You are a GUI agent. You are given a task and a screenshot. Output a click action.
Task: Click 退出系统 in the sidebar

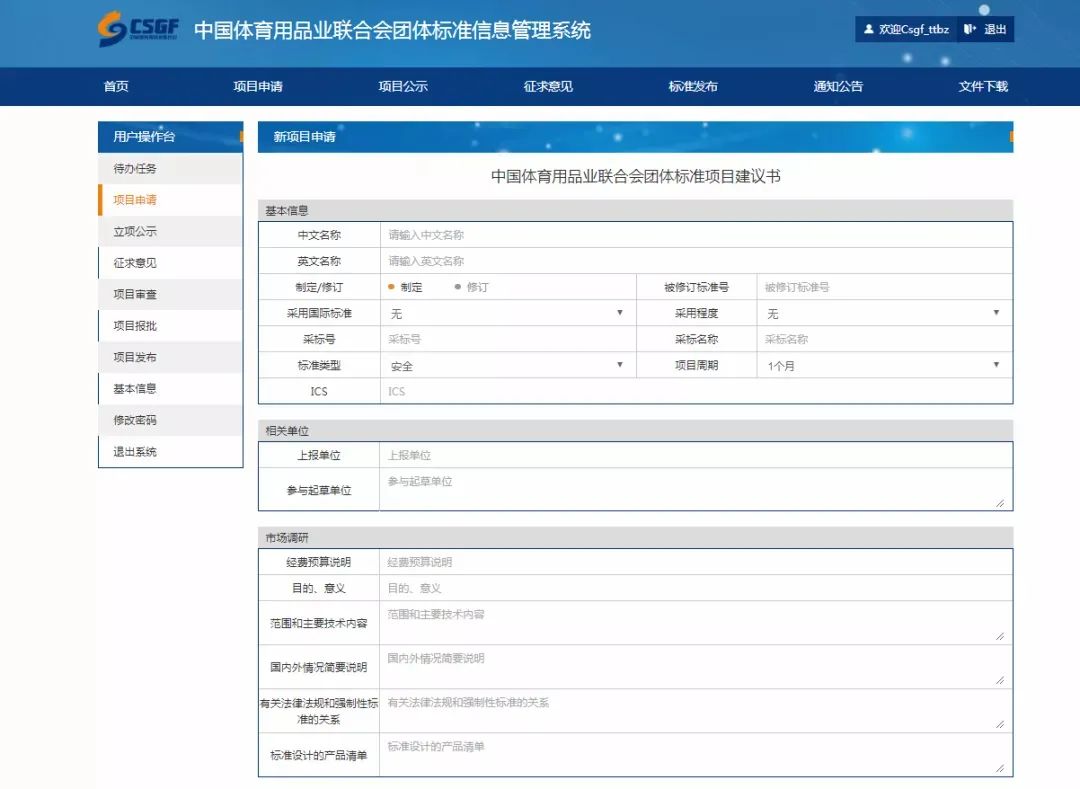(171, 452)
